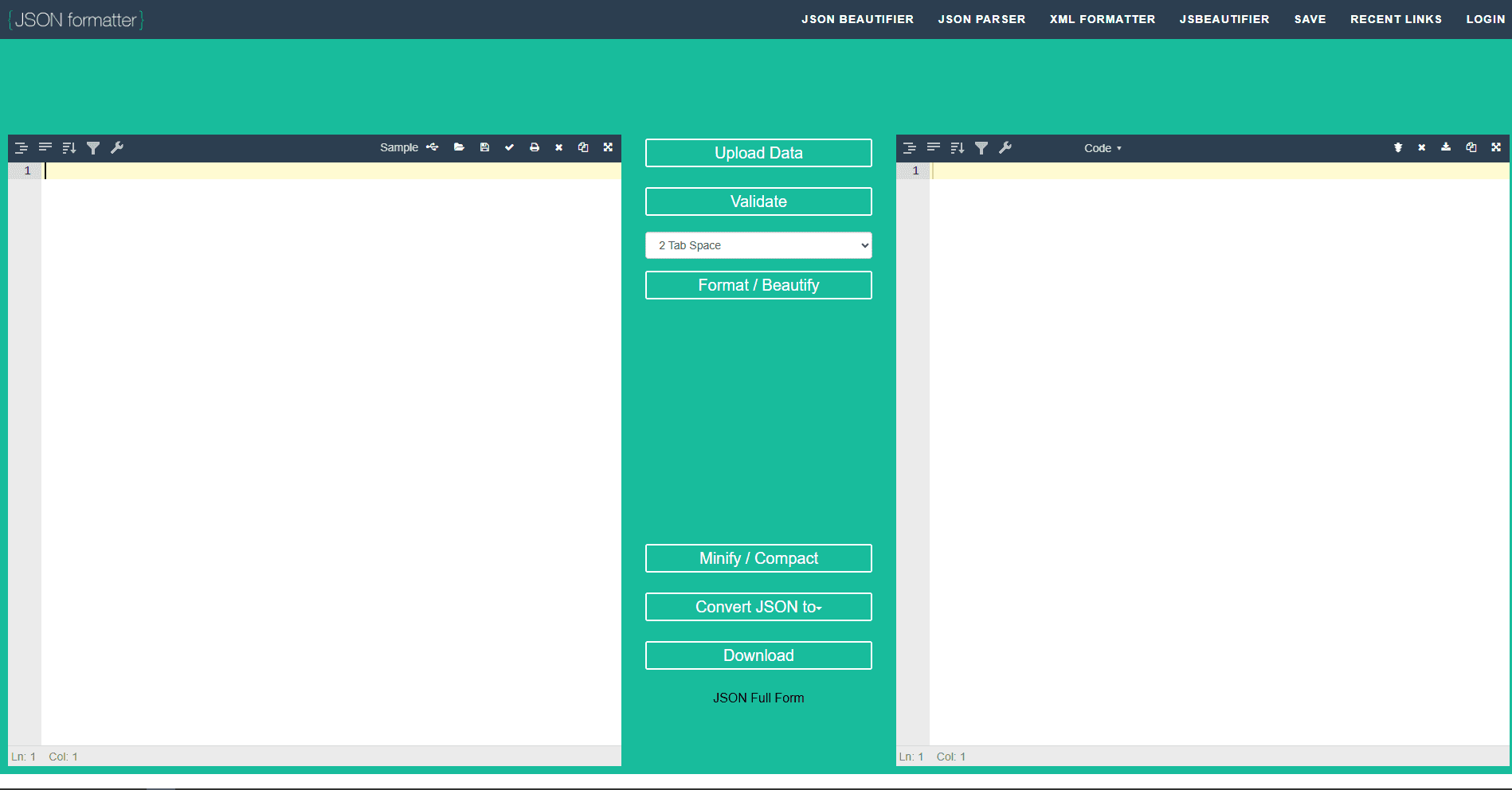Click the sort icon in right editor toolbar
This screenshot has height=790, width=1512.
(x=958, y=147)
